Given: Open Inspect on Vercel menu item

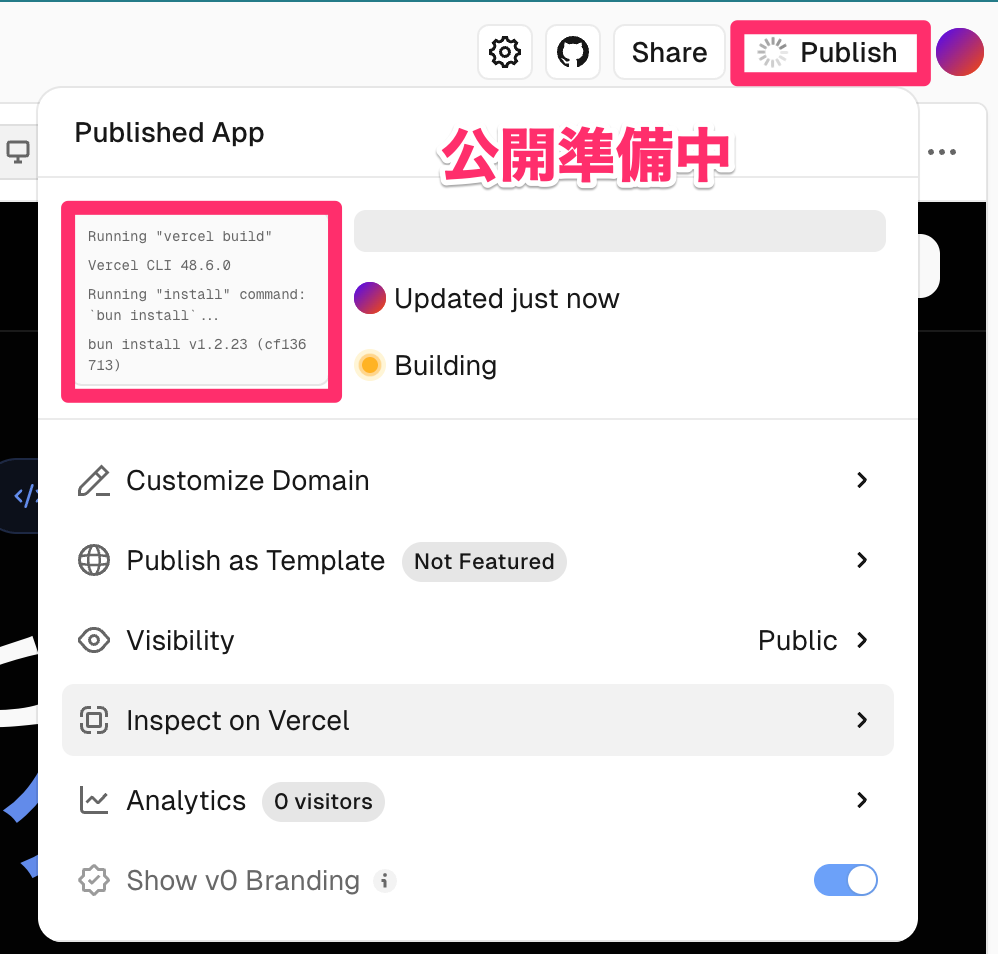Looking at the screenshot, I should (478, 720).
